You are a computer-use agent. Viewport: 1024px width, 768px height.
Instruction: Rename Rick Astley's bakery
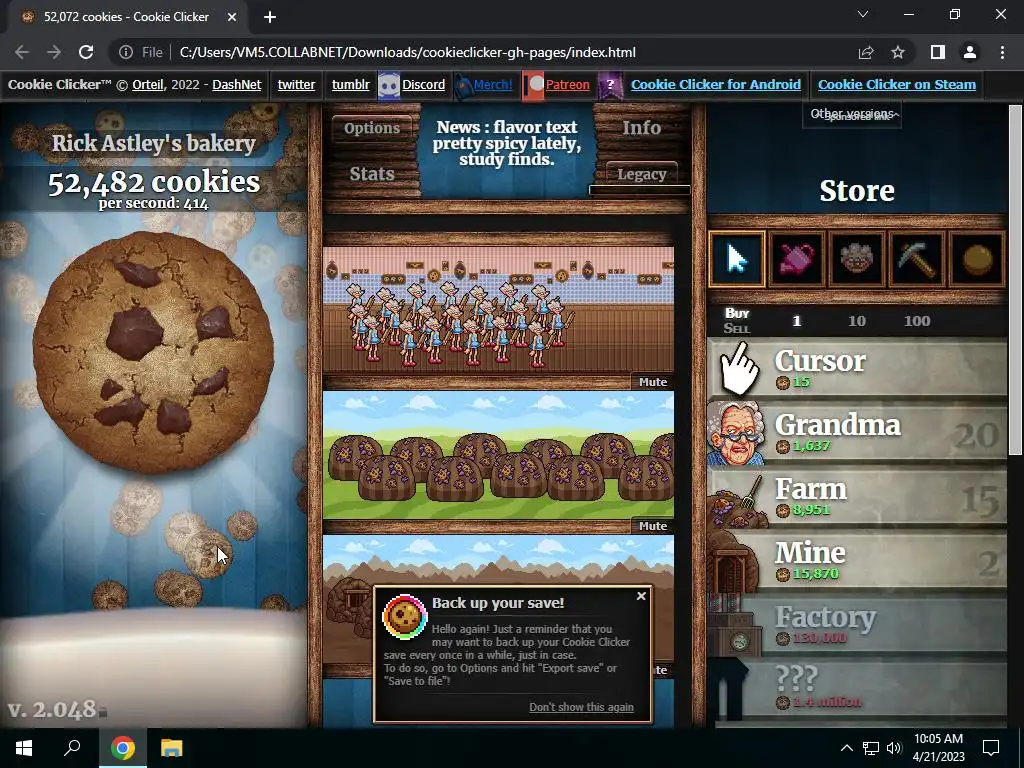click(x=153, y=143)
